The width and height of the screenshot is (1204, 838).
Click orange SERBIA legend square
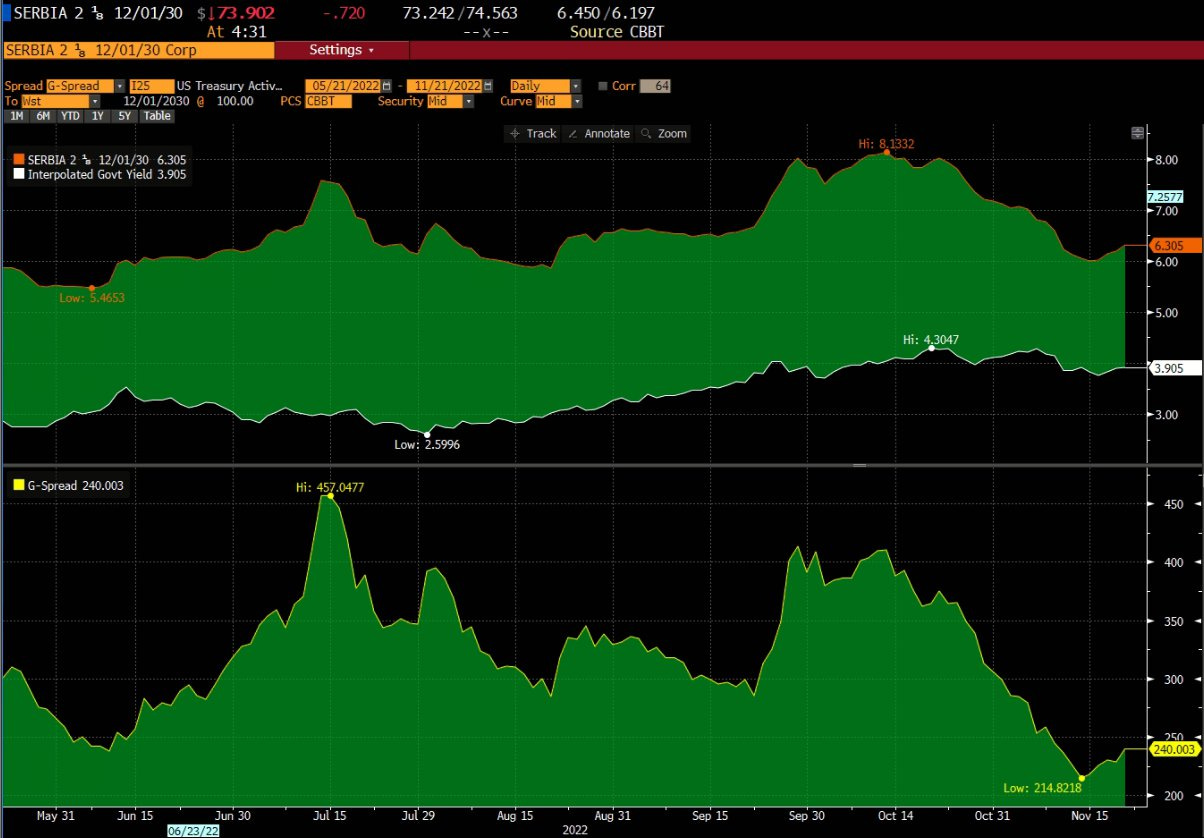[x=18, y=159]
